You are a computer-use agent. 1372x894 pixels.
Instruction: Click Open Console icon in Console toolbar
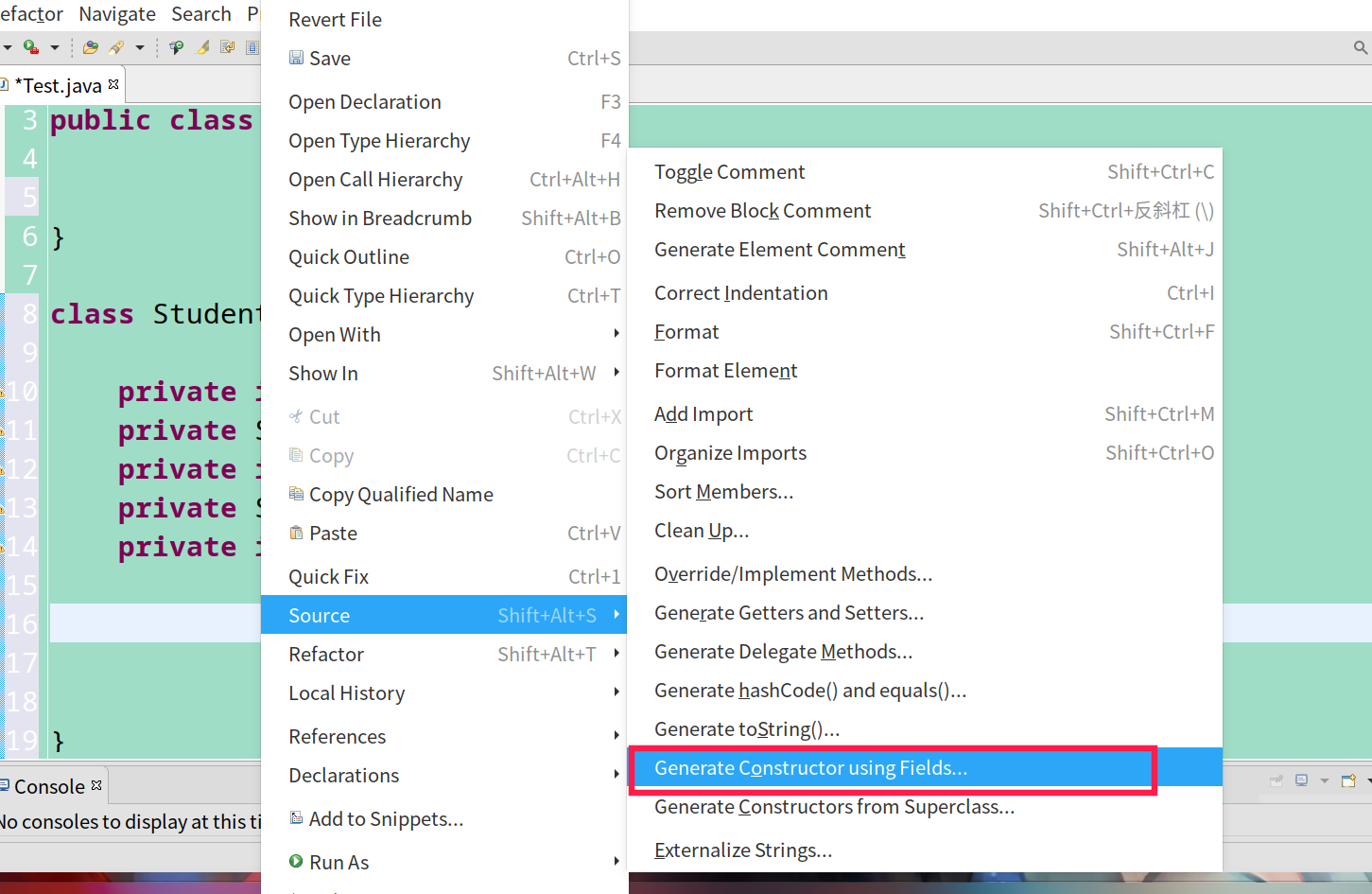pyautogui.click(x=1348, y=780)
